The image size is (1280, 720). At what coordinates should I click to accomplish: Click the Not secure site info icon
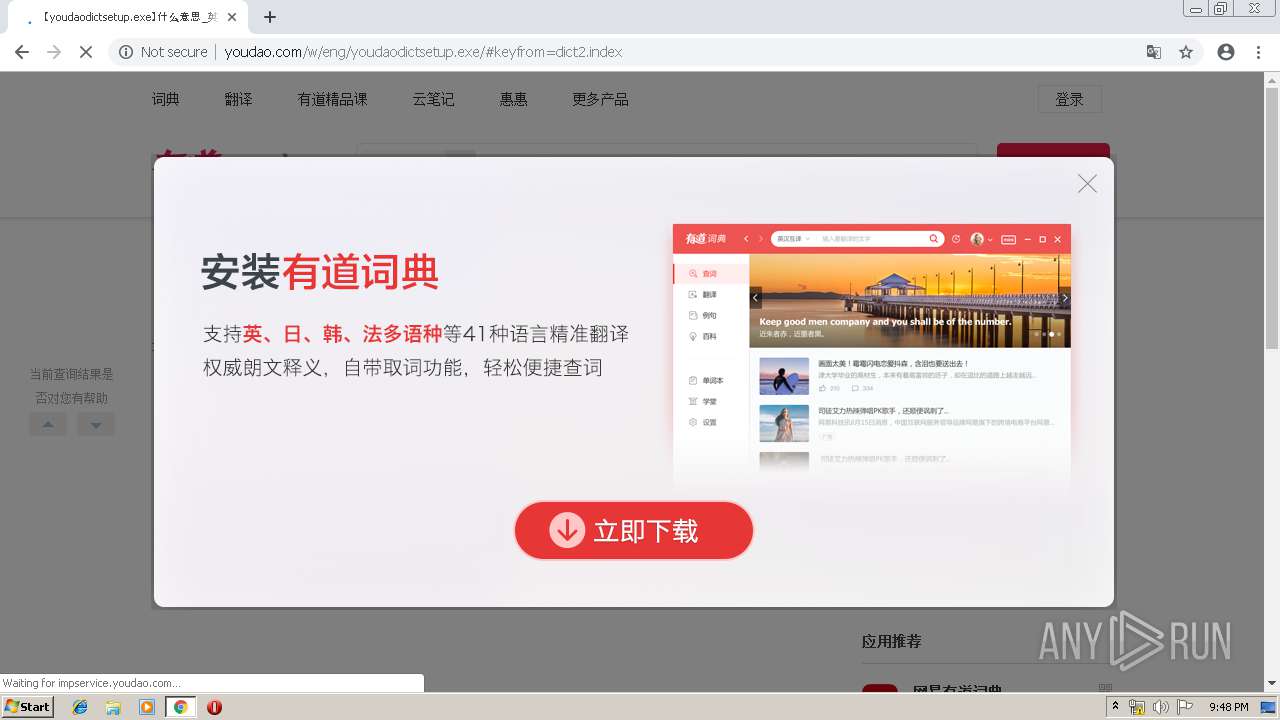click(x=126, y=52)
